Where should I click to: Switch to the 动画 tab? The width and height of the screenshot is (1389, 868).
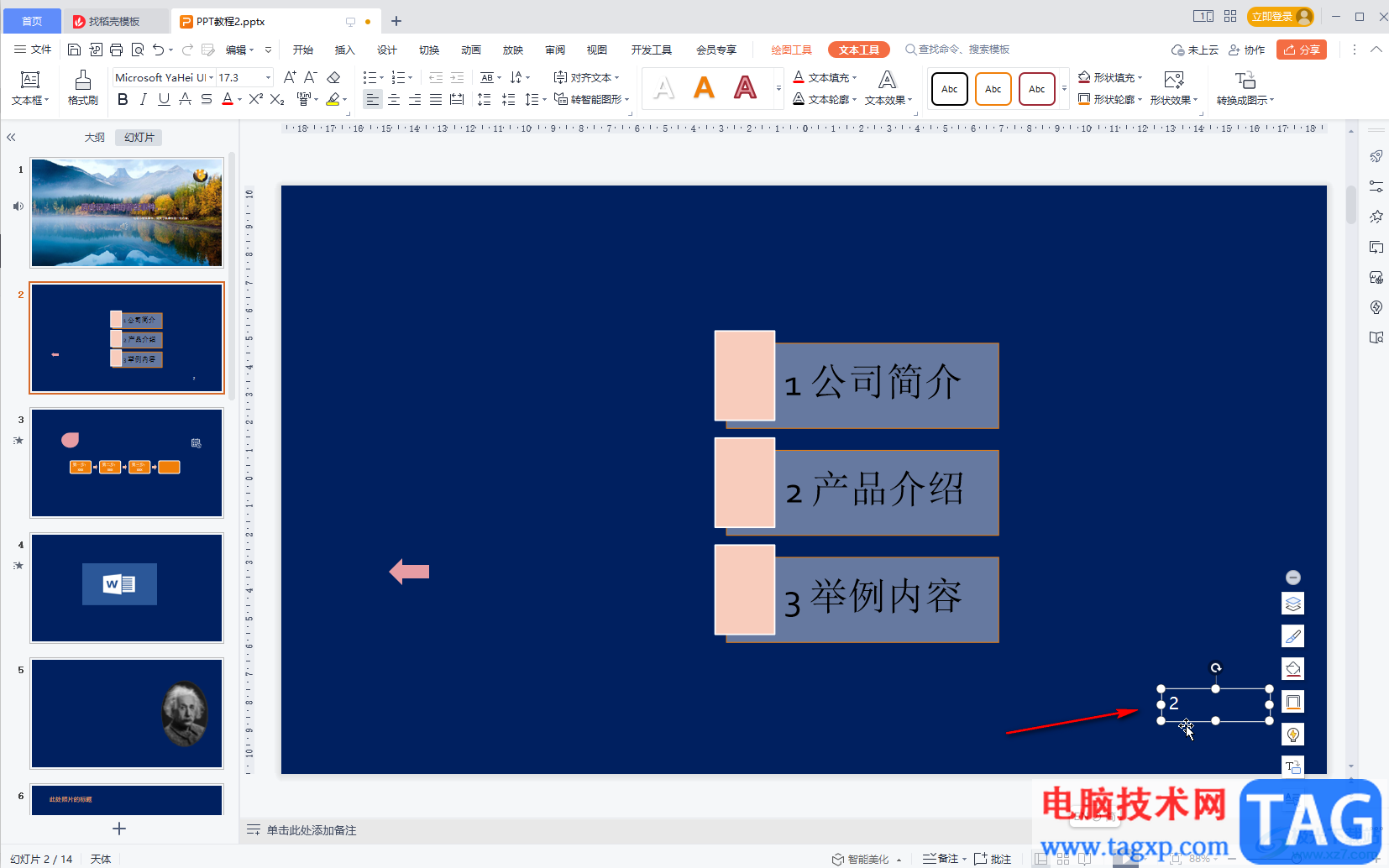click(470, 50)
